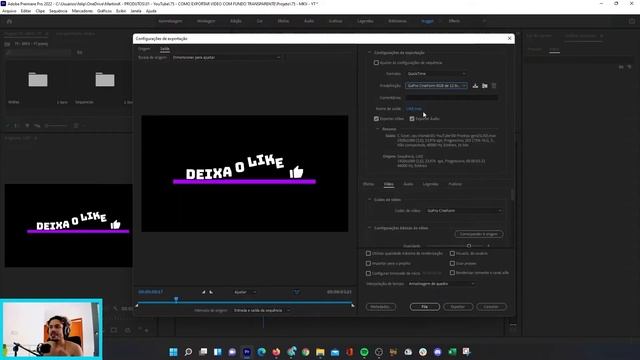Click the Task View taskbar icon

[203, 352]
